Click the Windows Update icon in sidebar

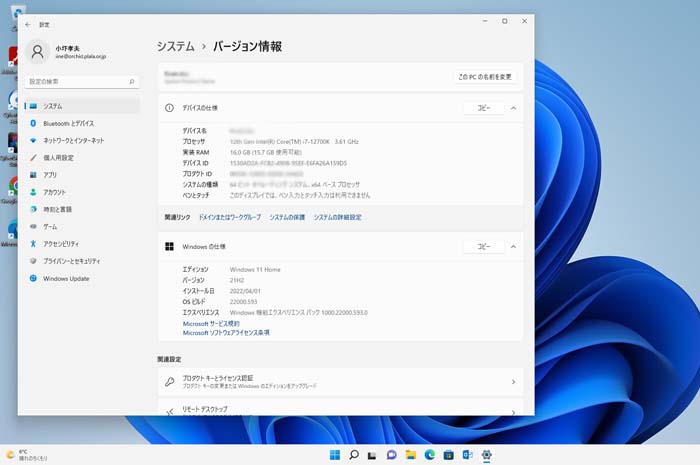(x=33, y=278)
